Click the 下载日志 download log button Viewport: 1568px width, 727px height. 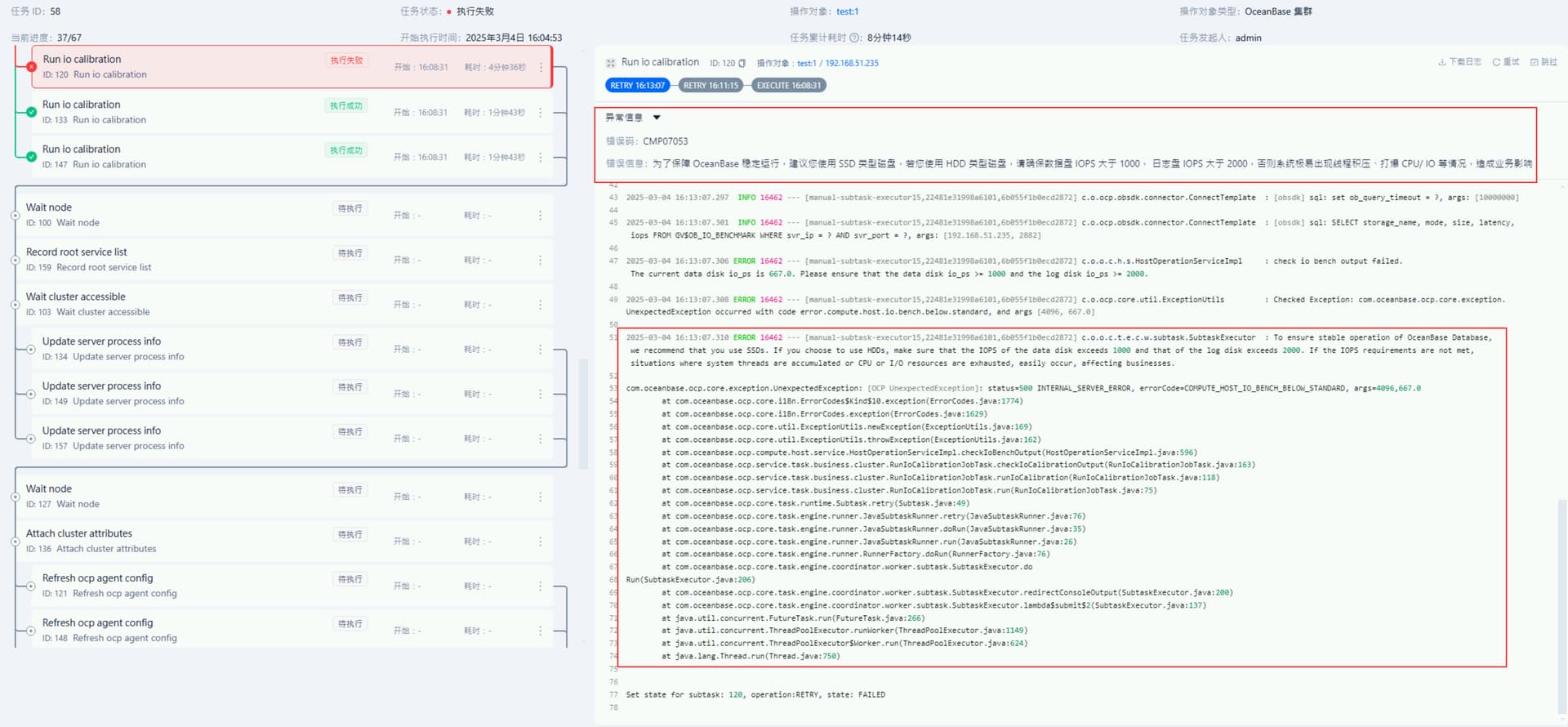[x=1459, y=62]
